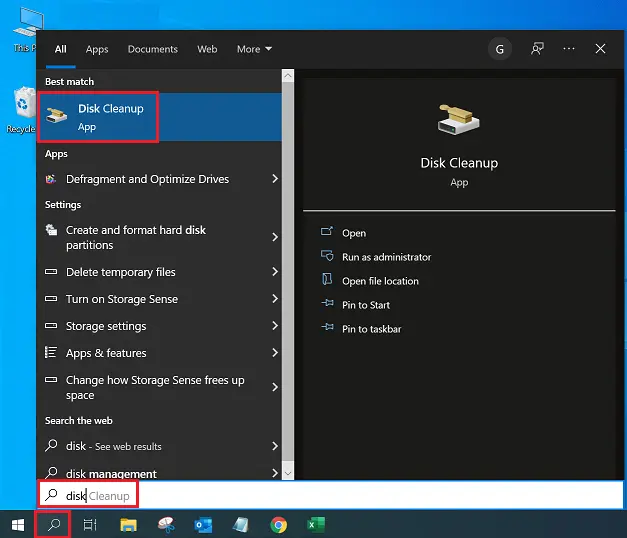627x538 pixels.
Task: Open the More filter dropdown
Action: pyautogui.click(x=254, y=49)
